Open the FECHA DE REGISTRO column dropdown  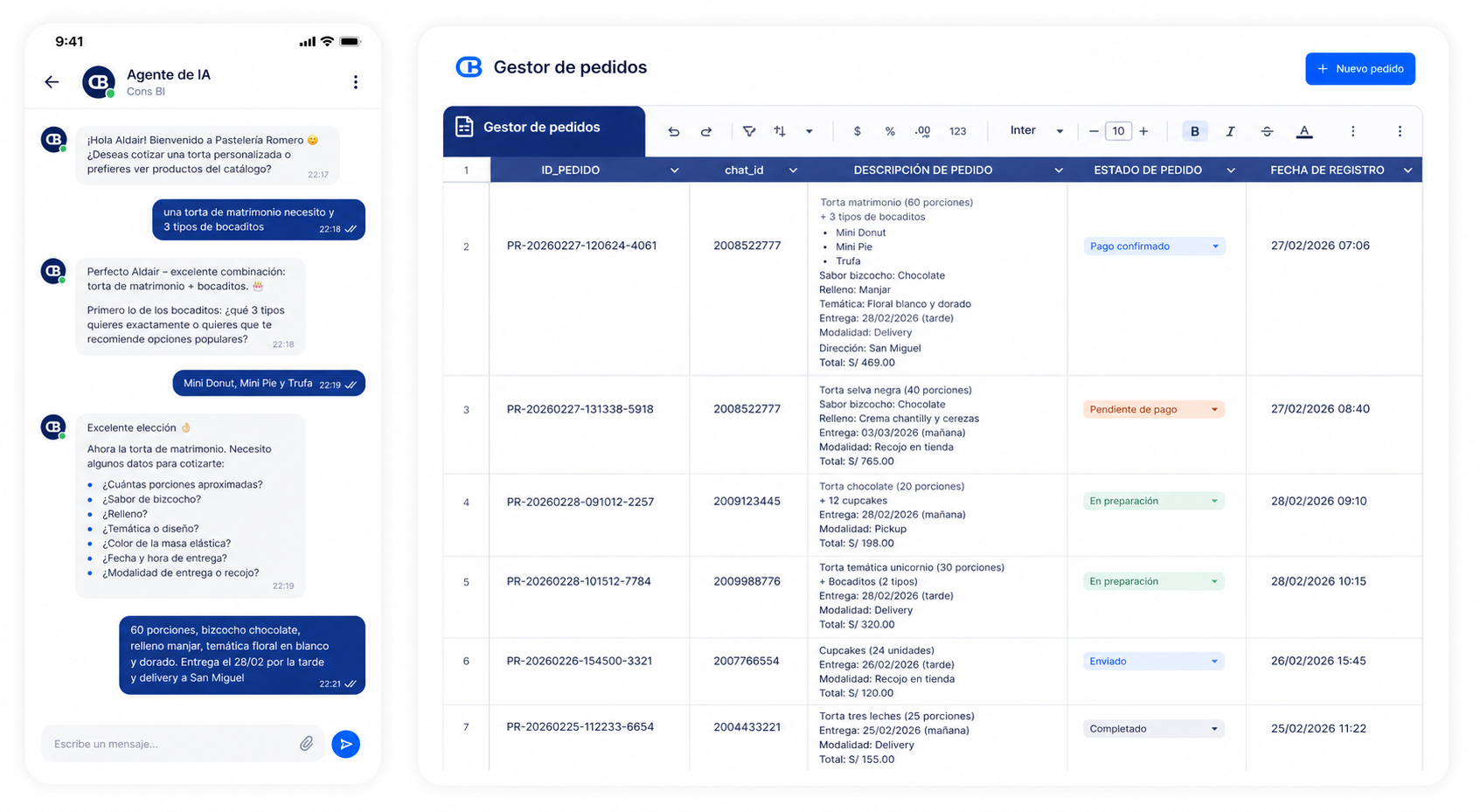point(1407,170)
